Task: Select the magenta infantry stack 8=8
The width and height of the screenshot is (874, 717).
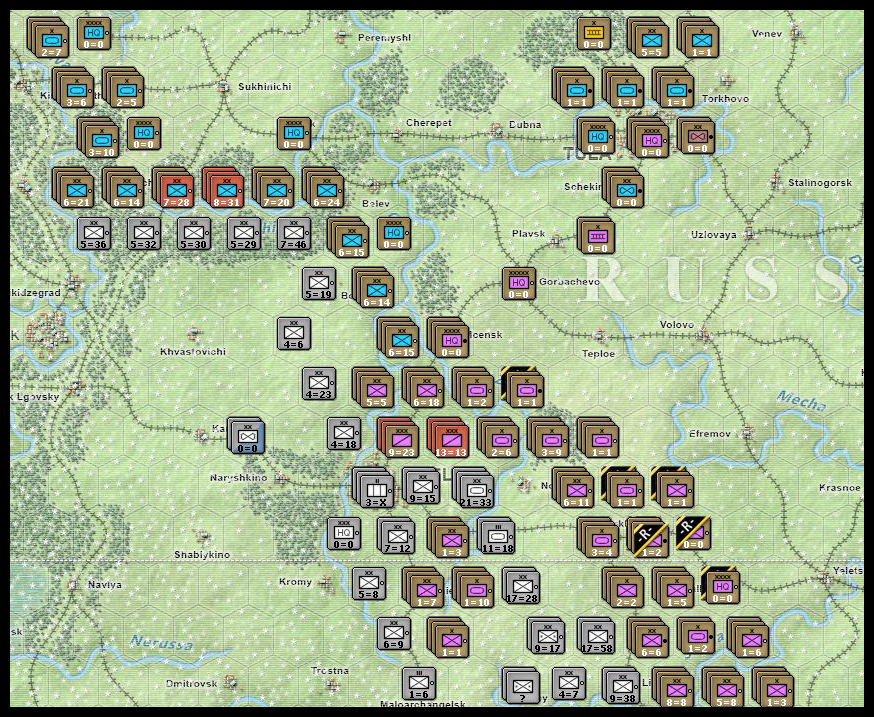Action: [677, 691]
